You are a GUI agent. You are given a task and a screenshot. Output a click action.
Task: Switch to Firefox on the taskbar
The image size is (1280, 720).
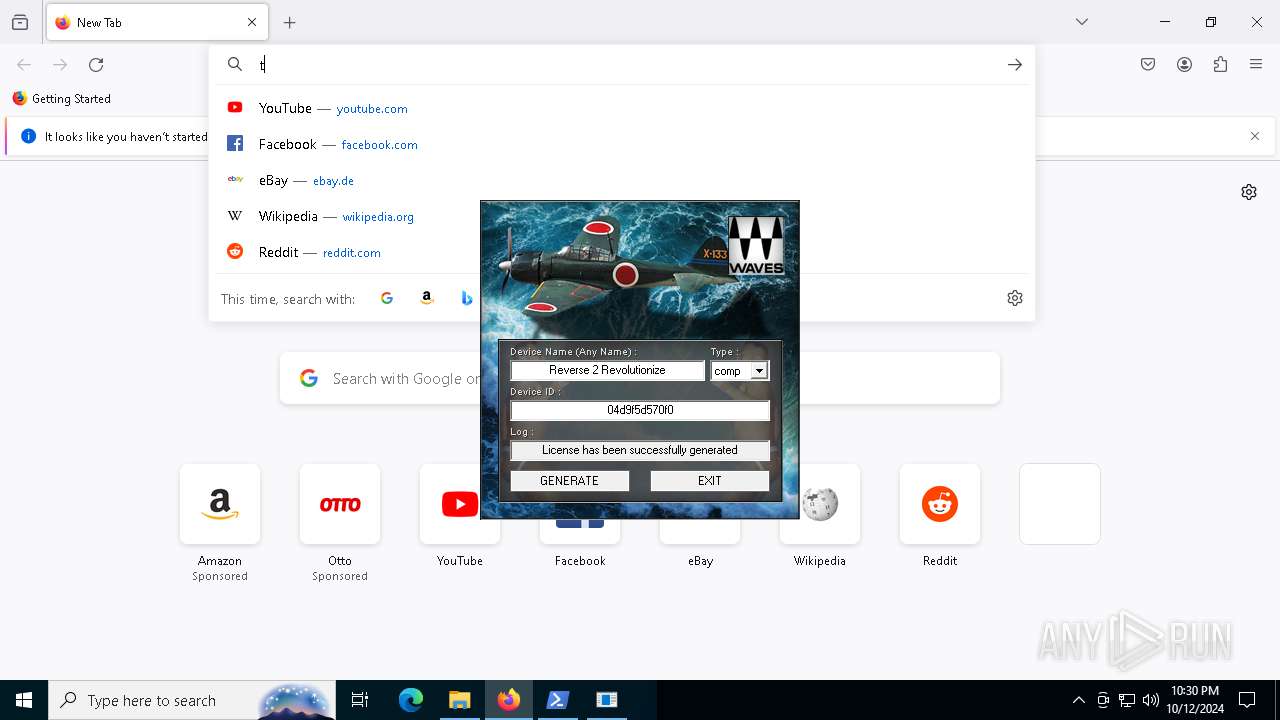click(x=509, y=700)
